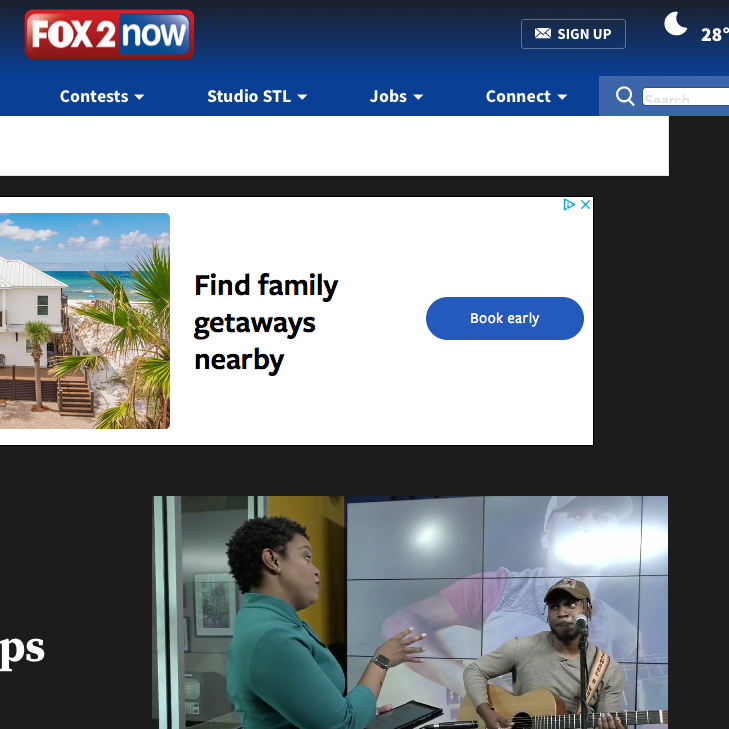Click the SIGN UP button
729x729 pixels.
tap(573, 34)
